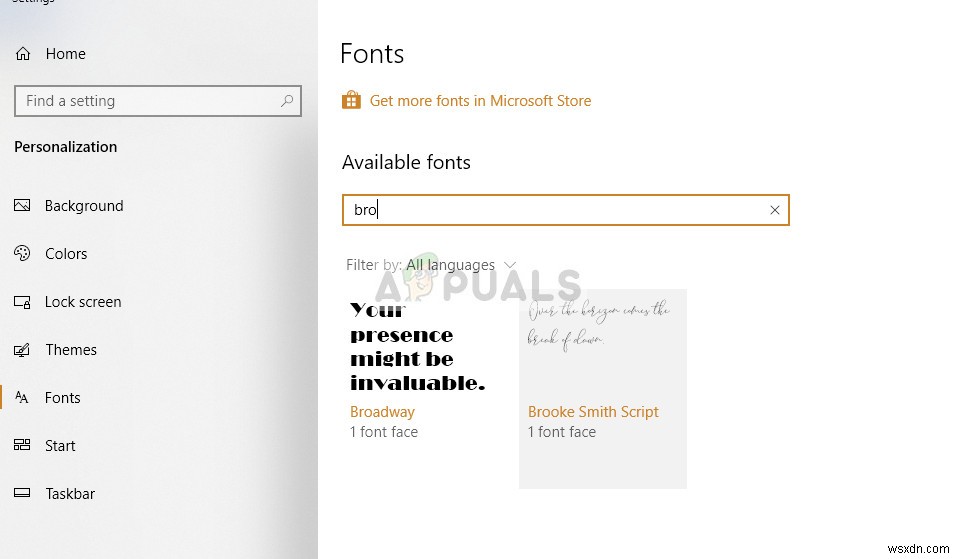Open the Home settings label

(66, 54)
